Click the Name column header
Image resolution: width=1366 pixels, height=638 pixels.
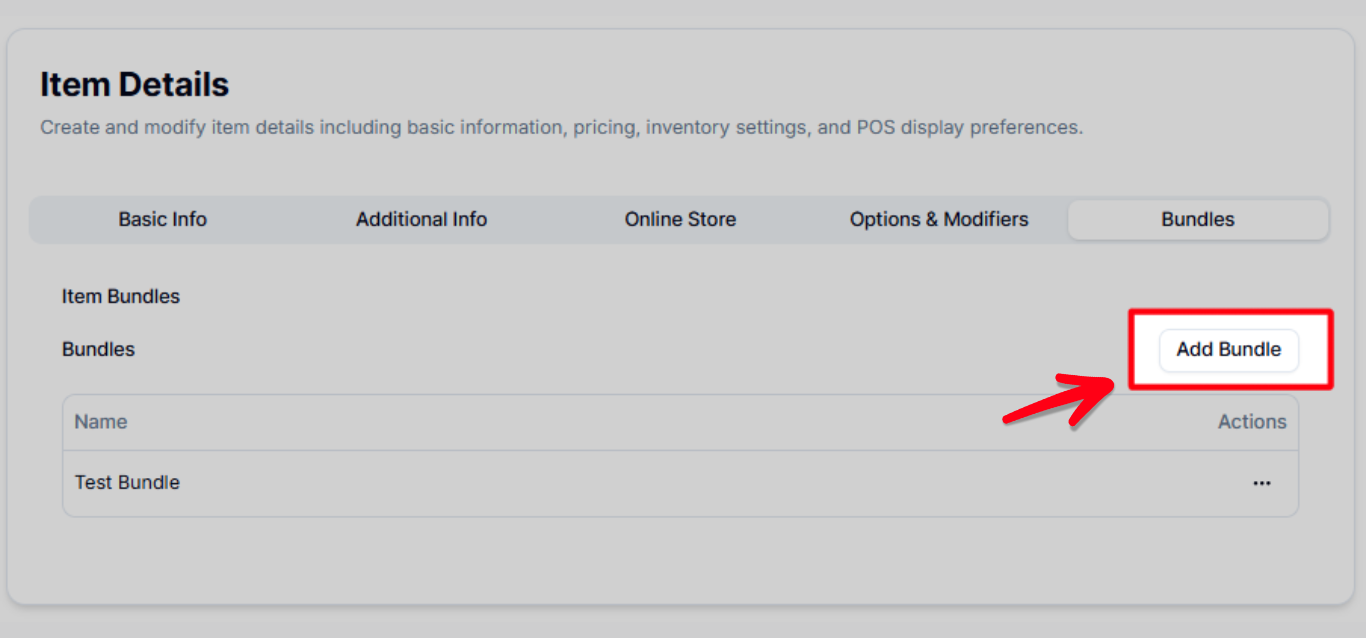tap(101, 422)
